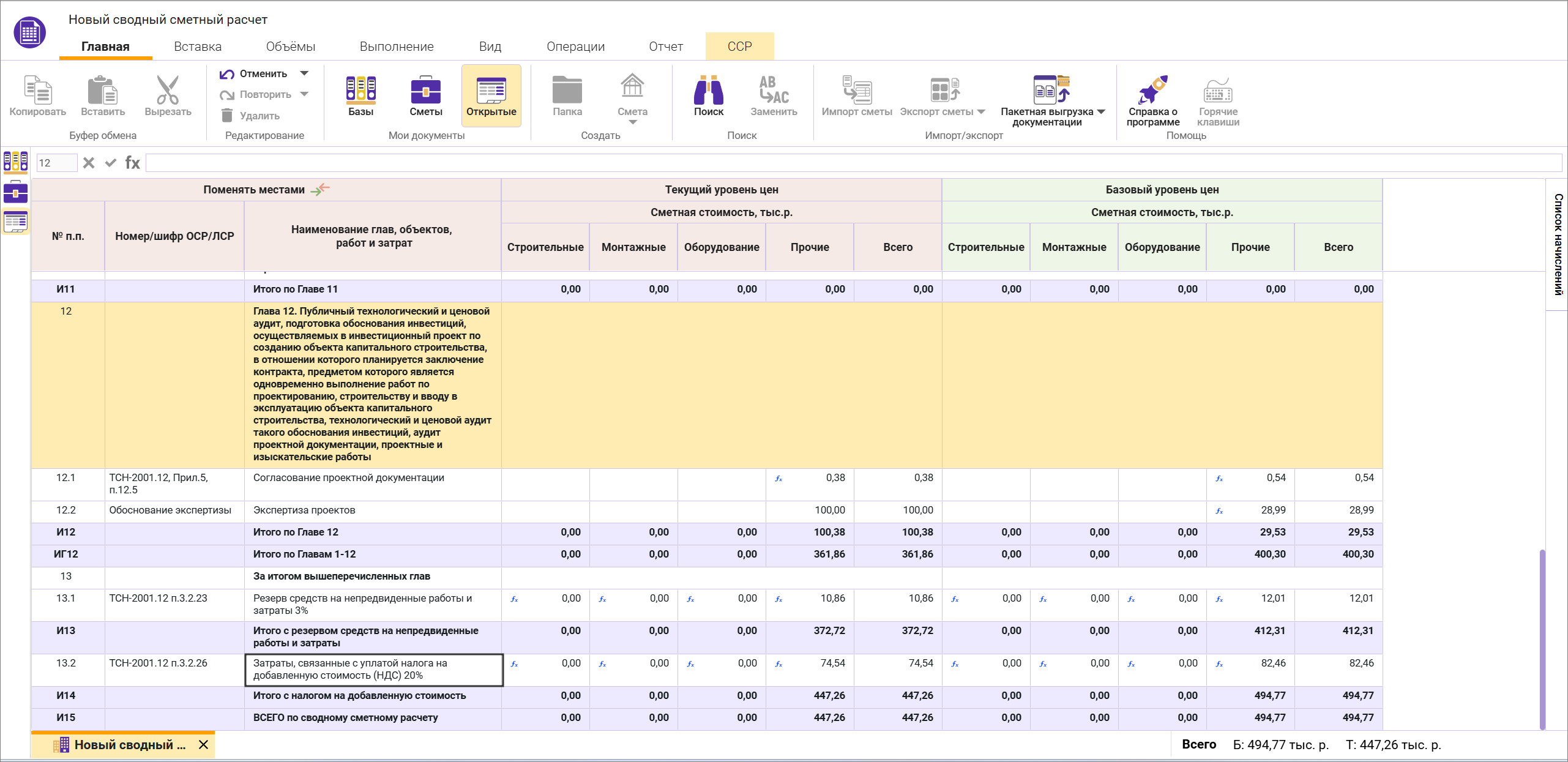Viewport: 1568px width, 762px height.
Task: Expand the Отменить dropdown arrow
Action: pos(304,73)
